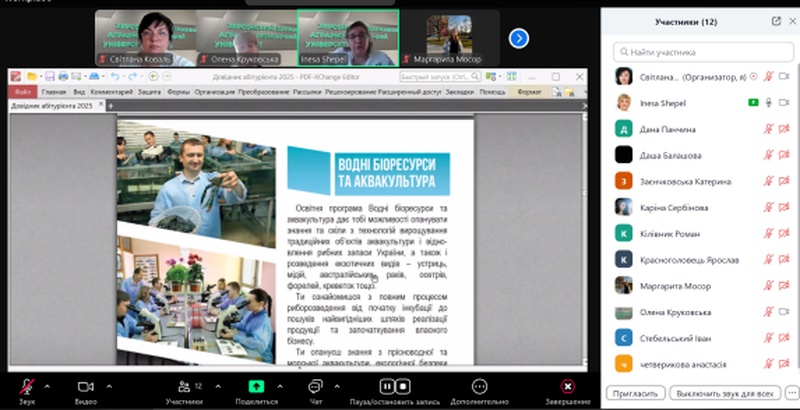Screen dimensions: 800x410
Task: Click the Save icon in PDF-XChange toolbar
Action: [49, 77]
